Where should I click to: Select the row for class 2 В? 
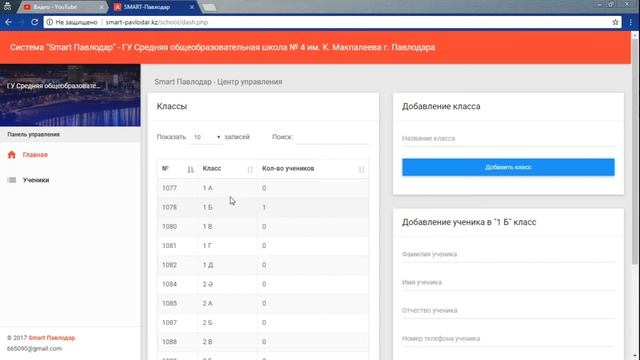pyautogui.click(x=263, y=342)
